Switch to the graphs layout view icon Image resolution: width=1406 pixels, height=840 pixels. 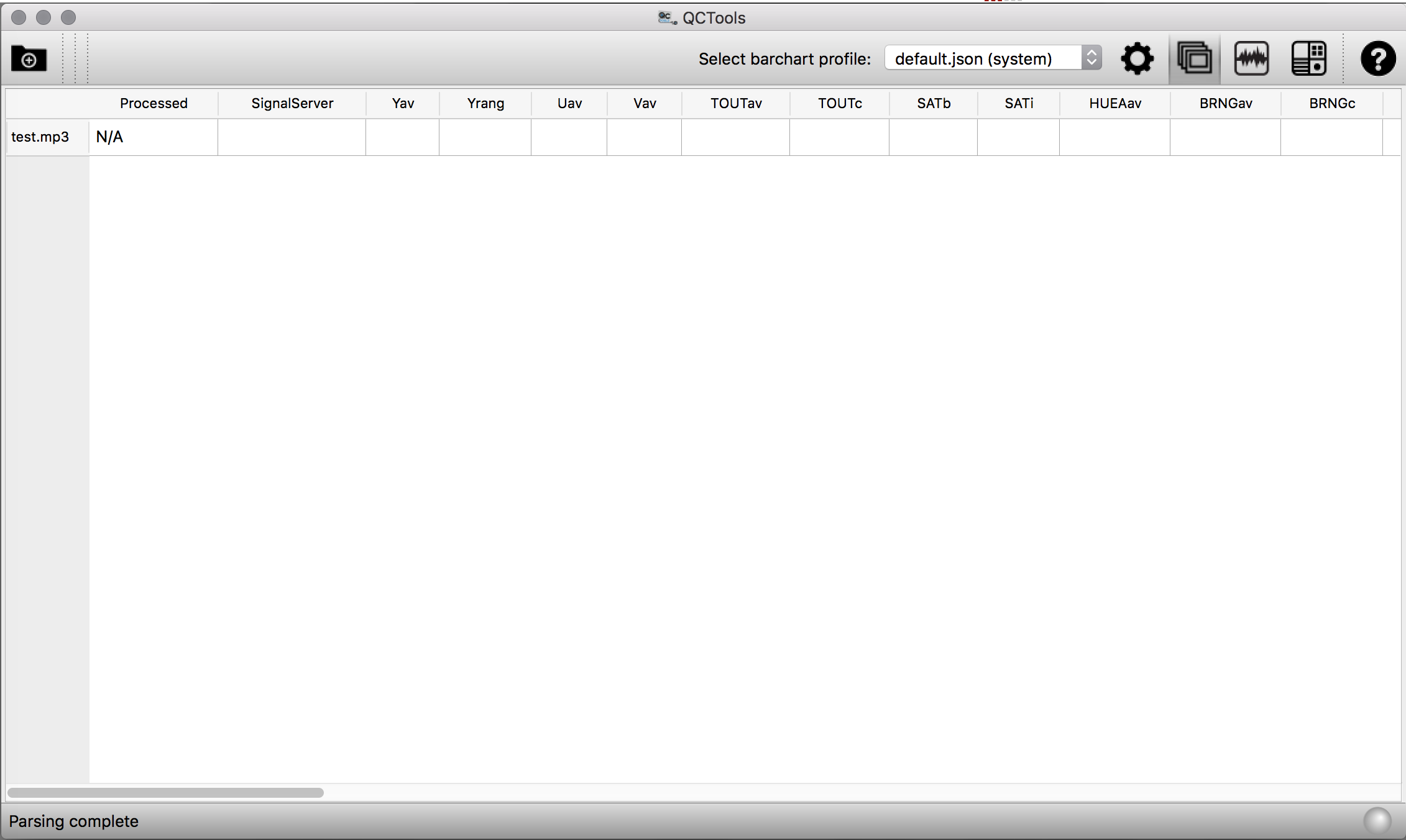coord(1251,59)
